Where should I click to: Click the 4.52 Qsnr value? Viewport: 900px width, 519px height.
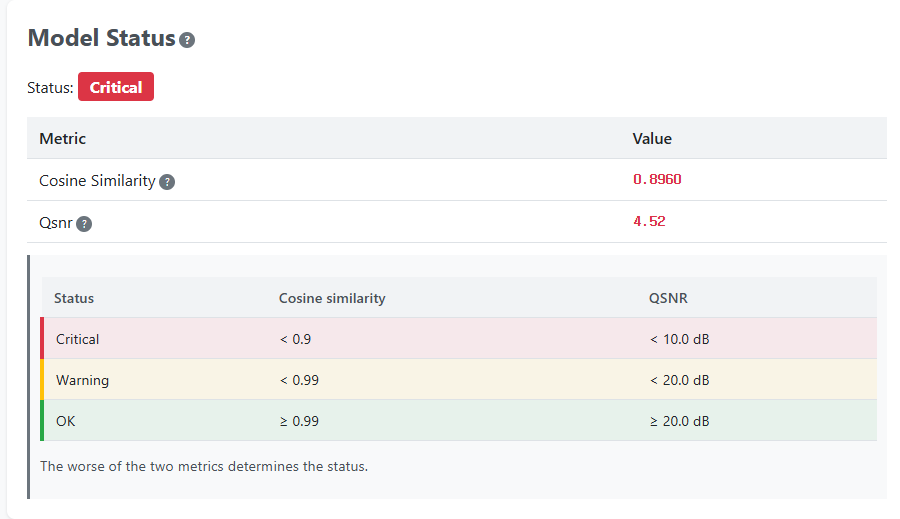point(649,222)
